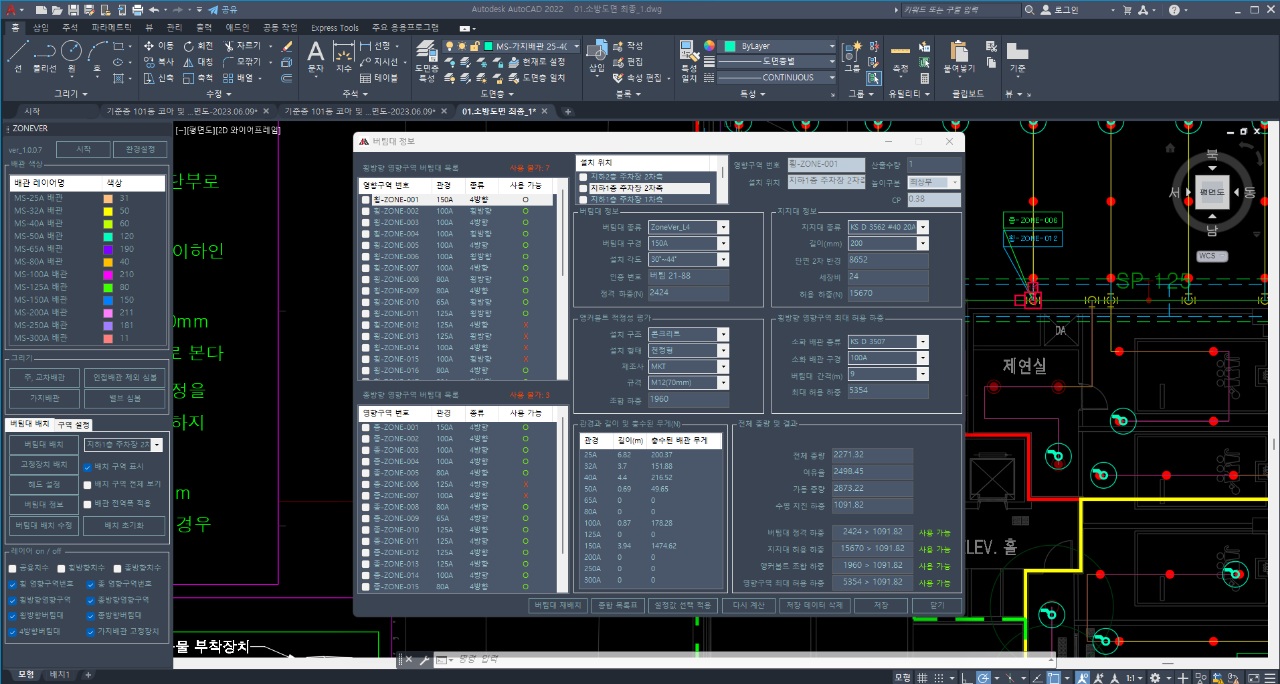Open the 삽입 ribbon tab
Screen dimensions: 1280x684
pos(41,27)
